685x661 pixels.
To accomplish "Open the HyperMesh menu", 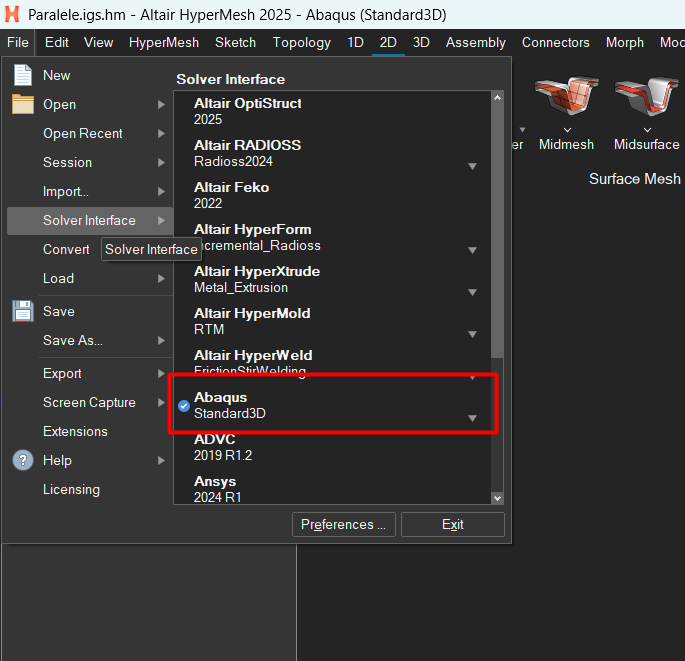I will [164, 42].
